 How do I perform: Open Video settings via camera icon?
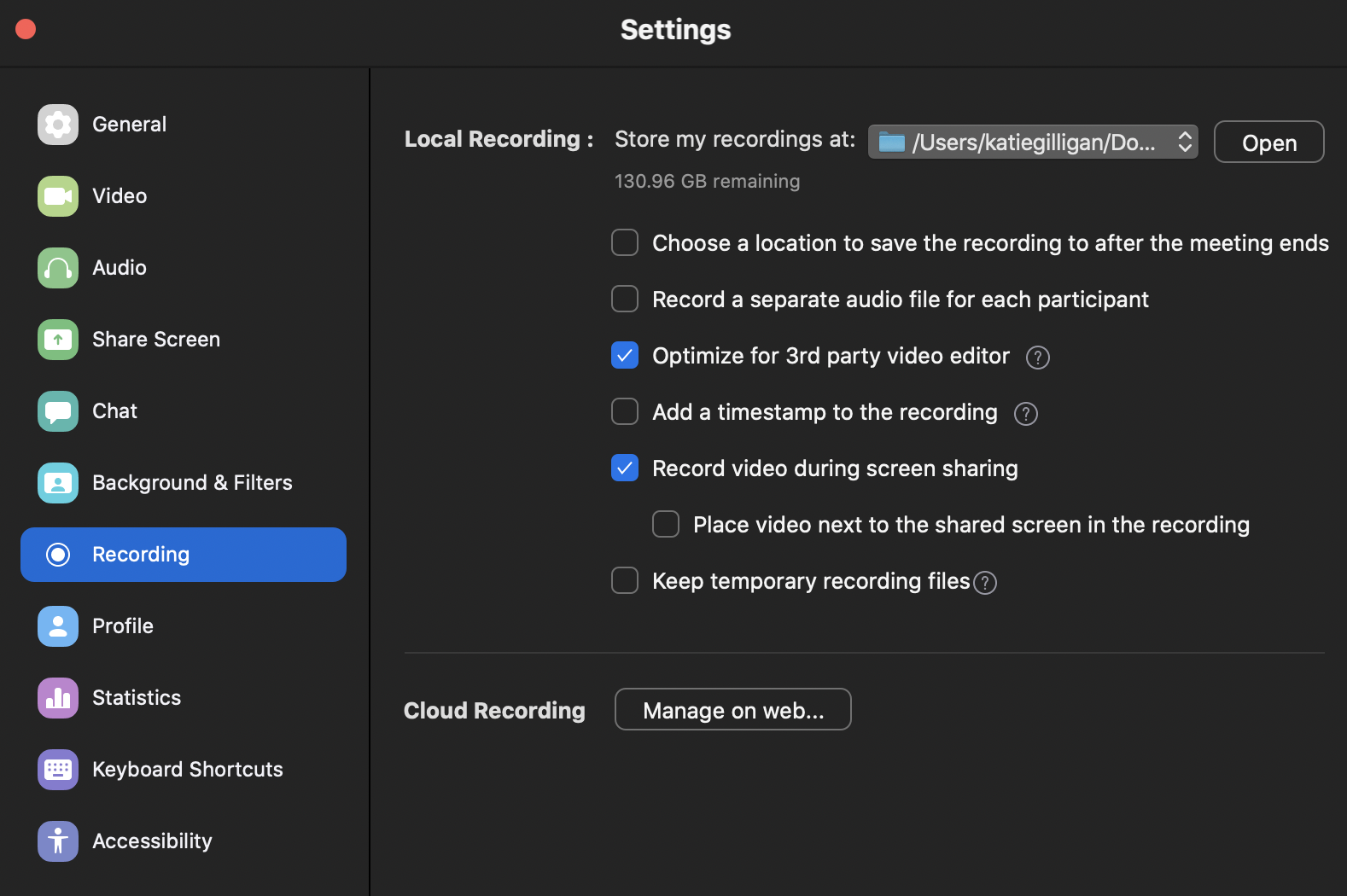(58, 196)
